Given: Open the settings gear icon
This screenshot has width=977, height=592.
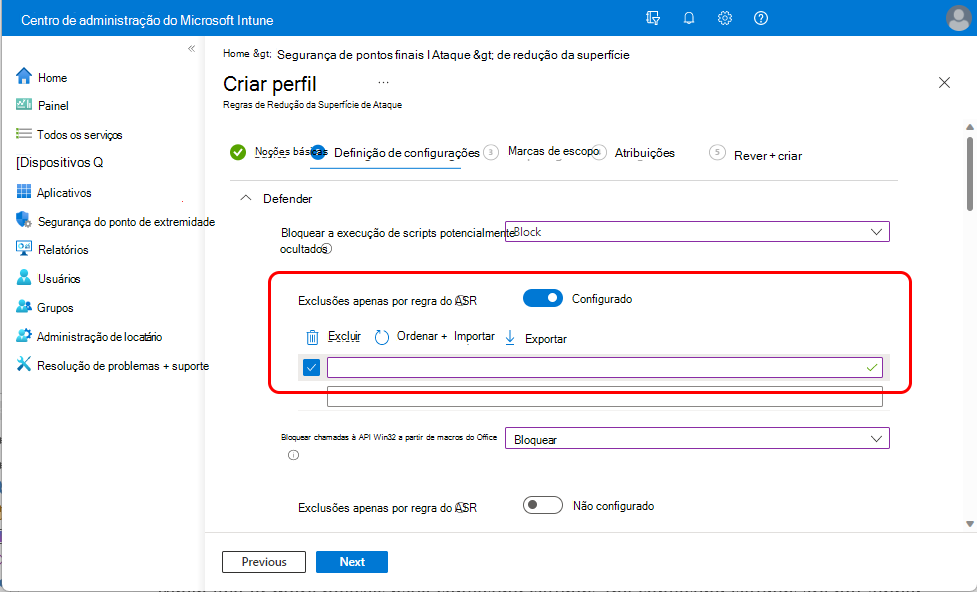Looking at the screenshot, I should pyautogui.click(x=725, y=18).
